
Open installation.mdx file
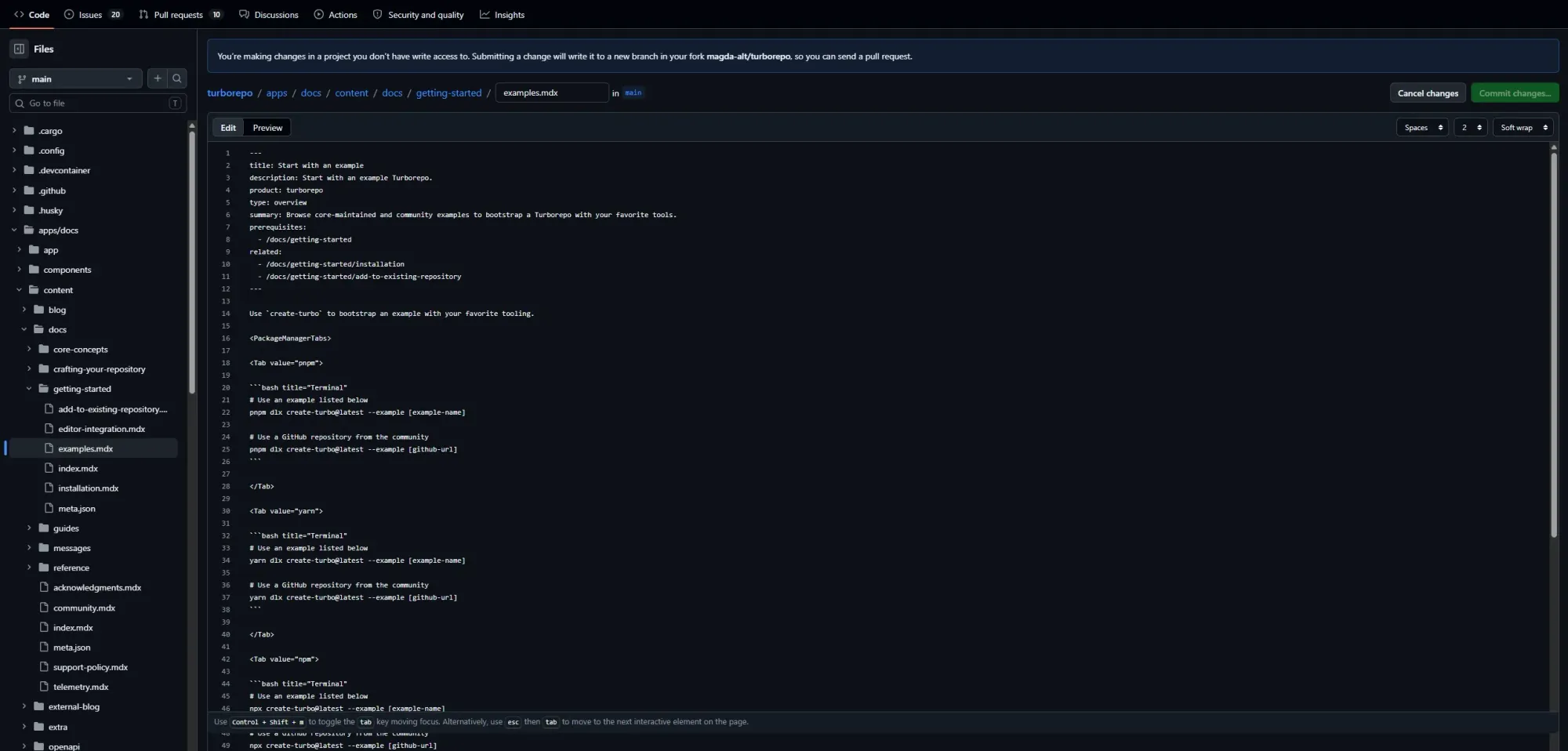point(88,488)
